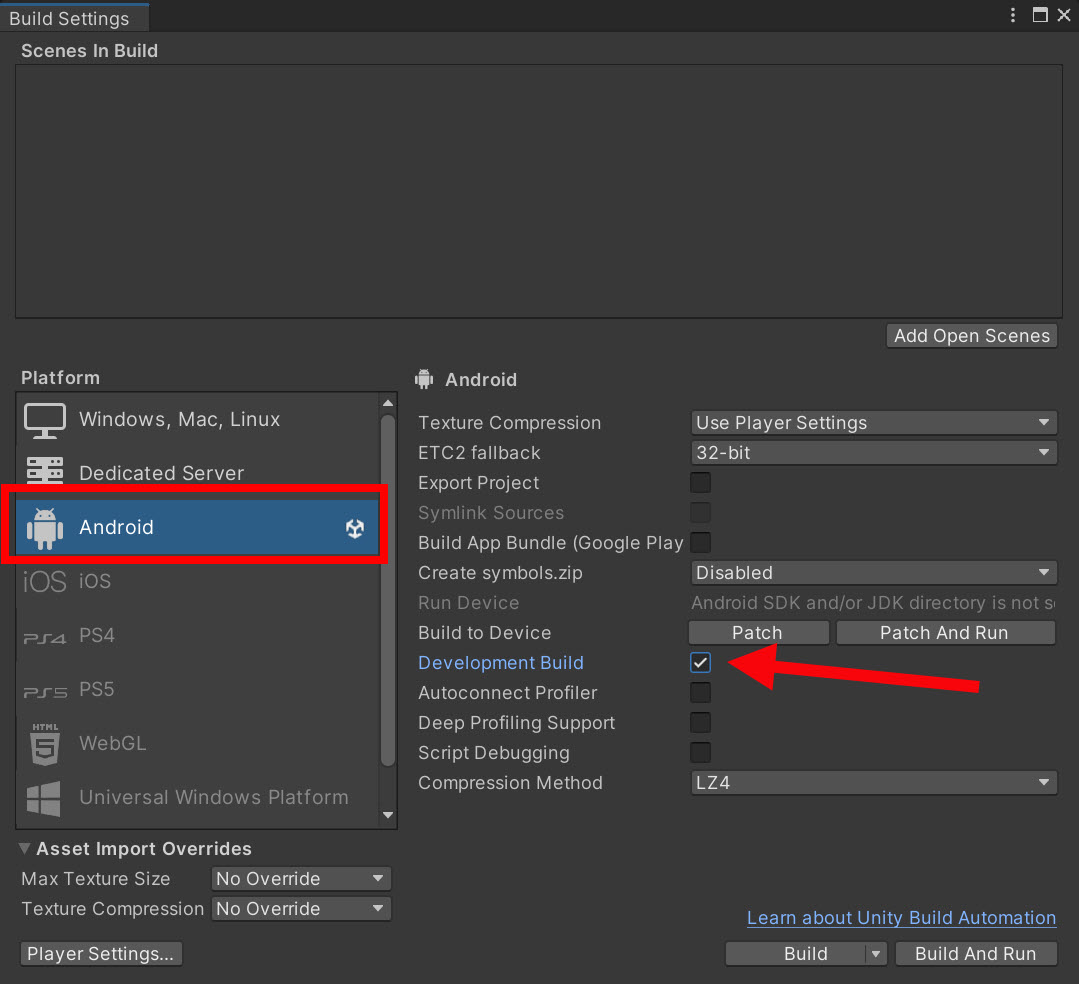
Task: Select the iOS platform row
Action: click(197, 581)
